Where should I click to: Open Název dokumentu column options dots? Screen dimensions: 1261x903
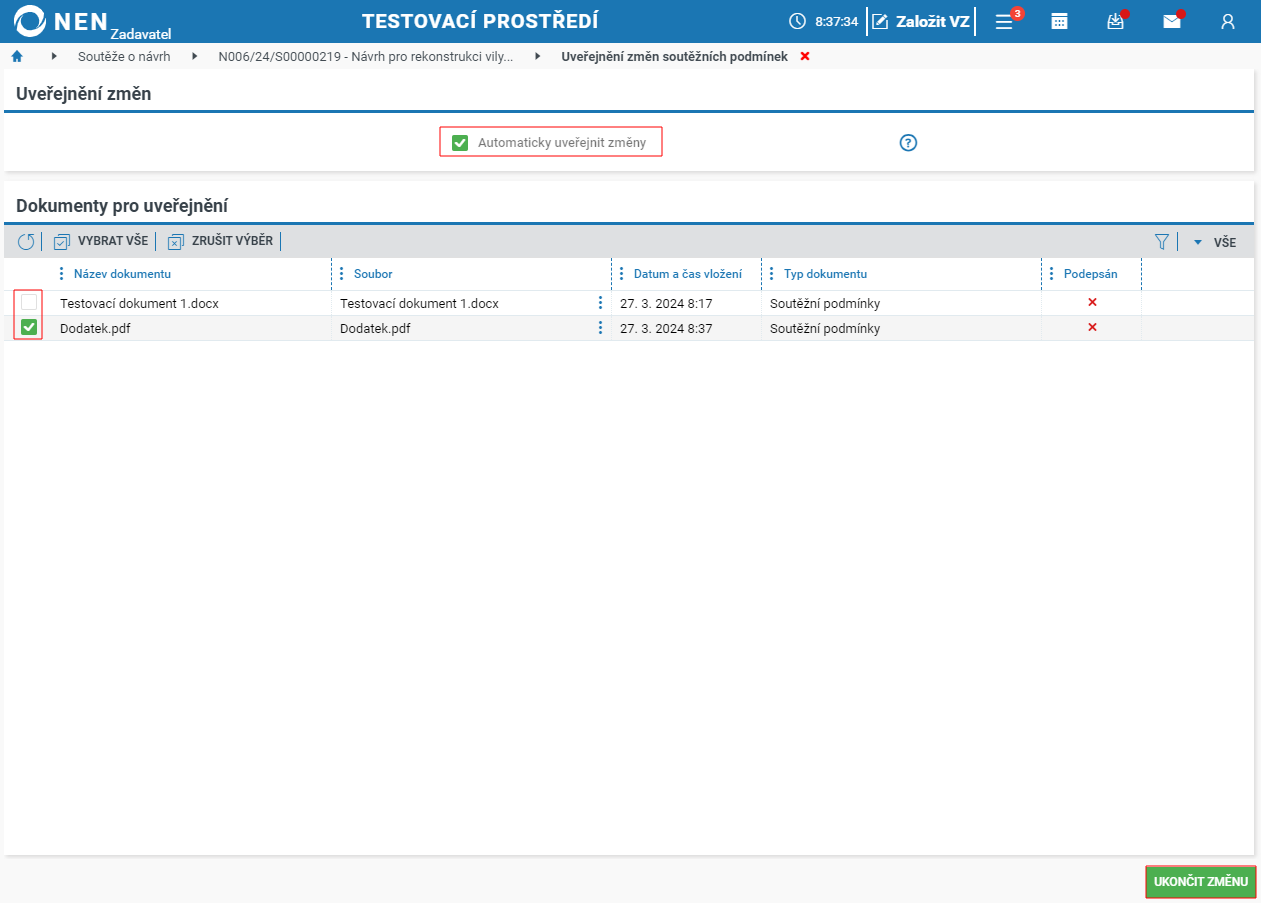pos(62,274)
